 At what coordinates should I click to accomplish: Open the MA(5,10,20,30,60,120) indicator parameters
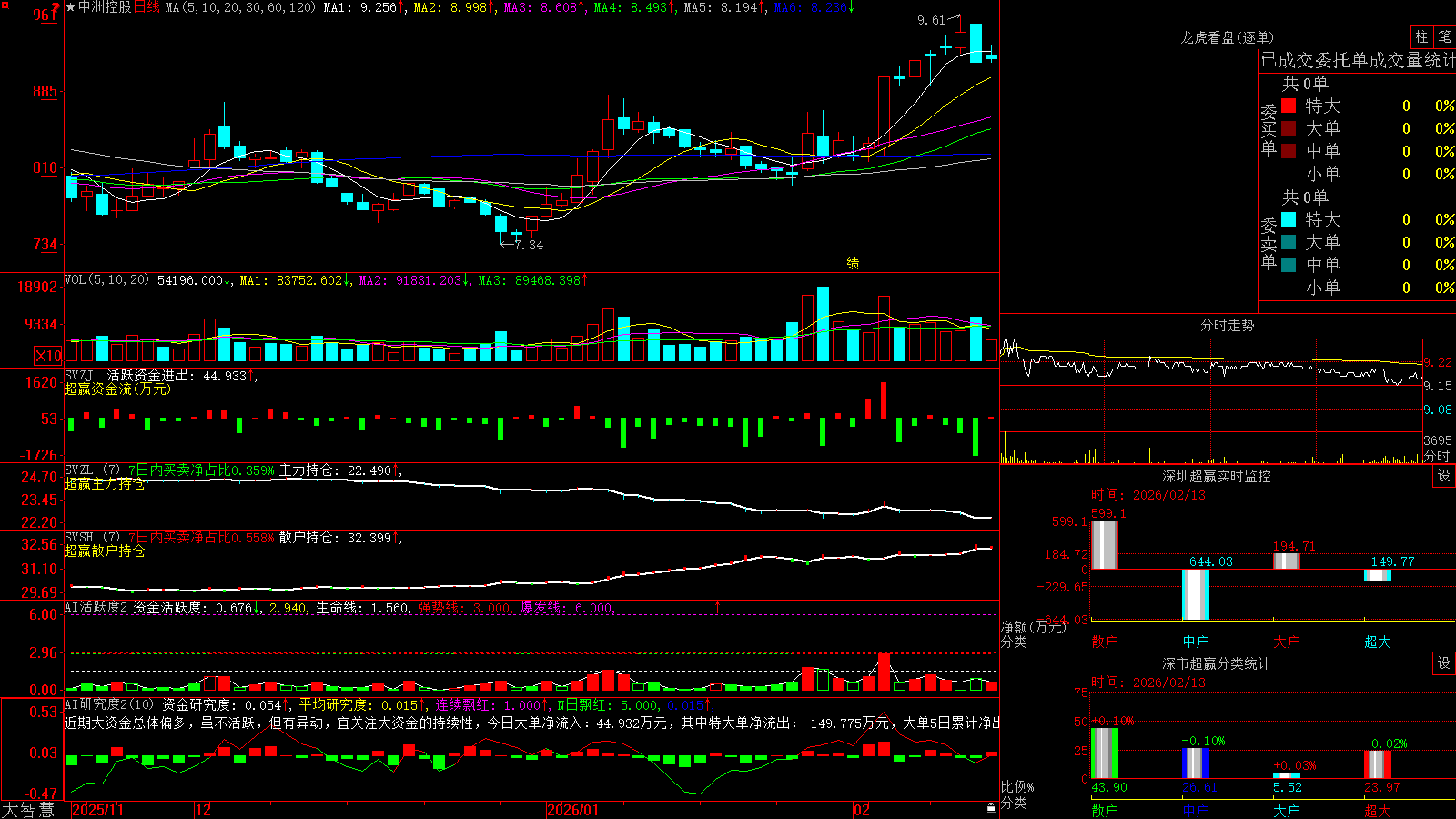(240, 7)
